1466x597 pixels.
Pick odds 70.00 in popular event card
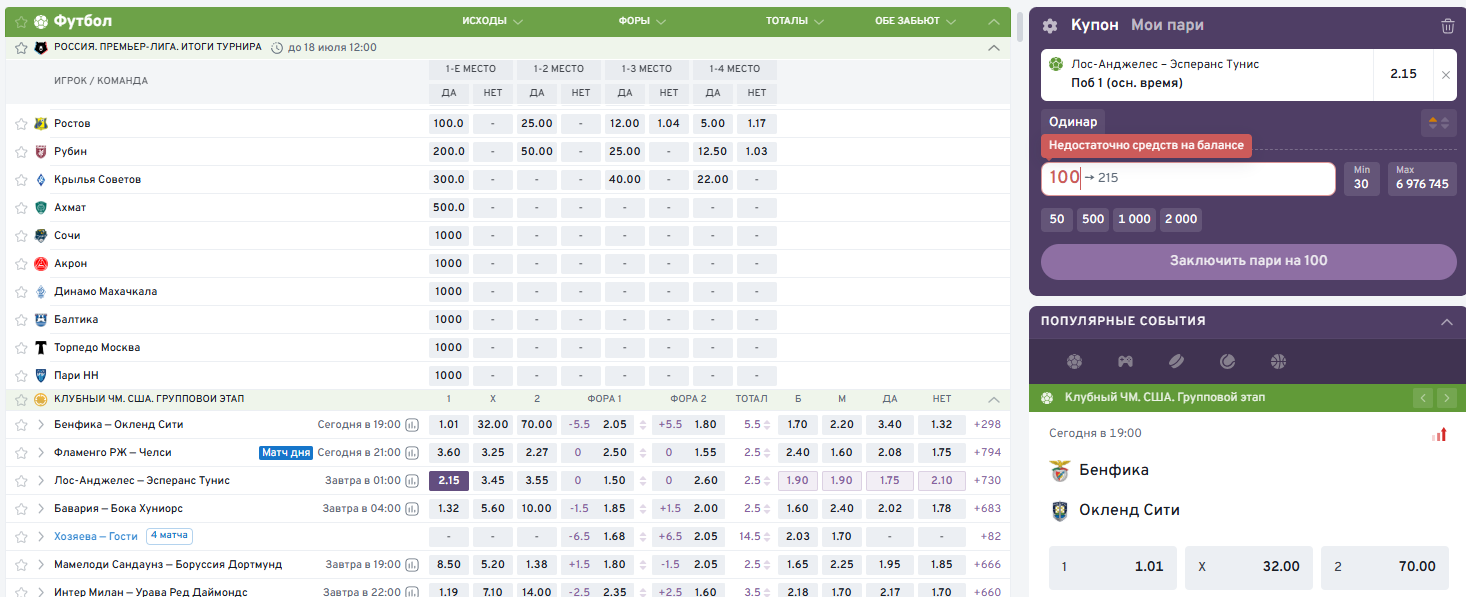[x=1385, y=567]
